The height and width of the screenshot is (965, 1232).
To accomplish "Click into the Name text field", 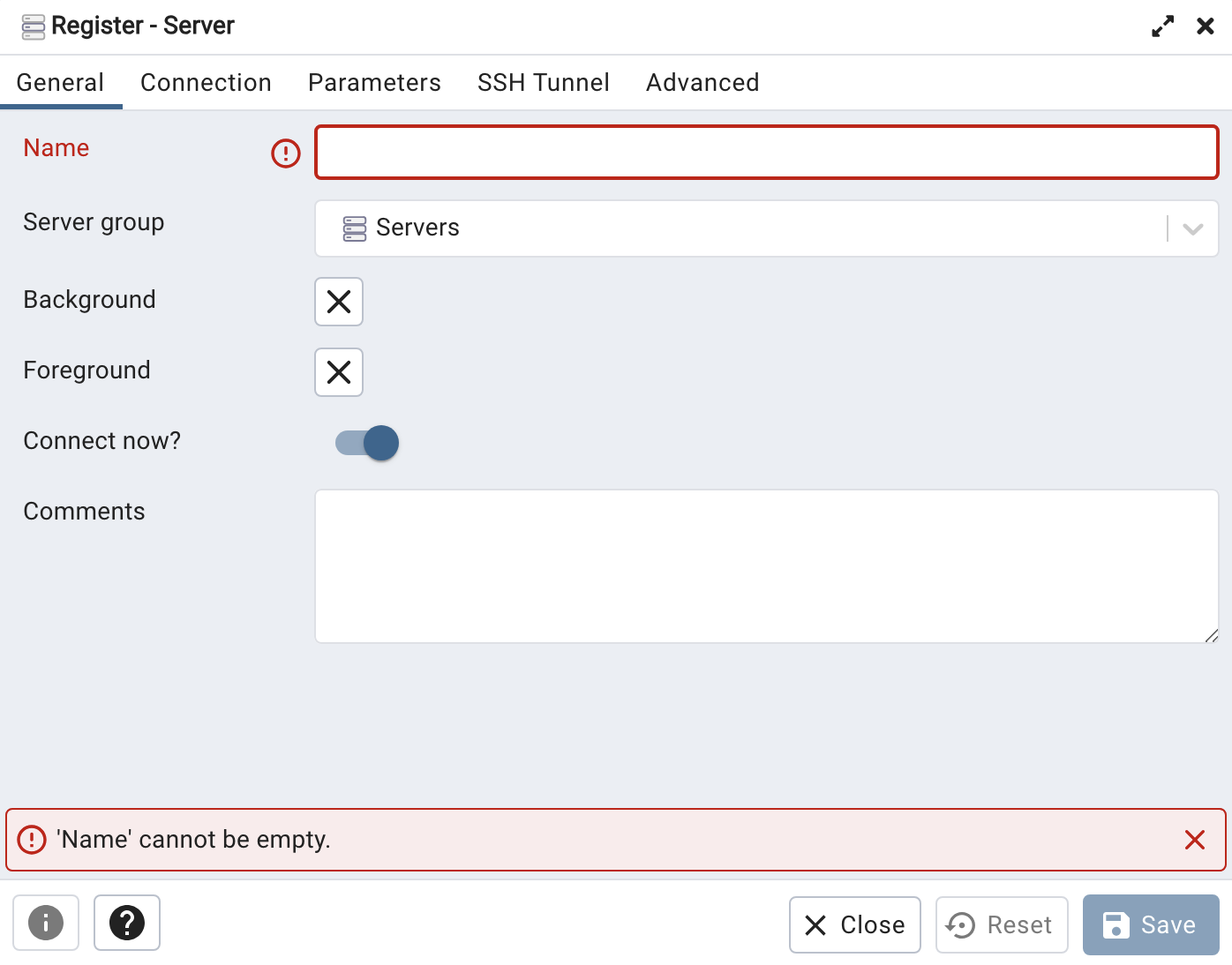I will coord(766,153).
